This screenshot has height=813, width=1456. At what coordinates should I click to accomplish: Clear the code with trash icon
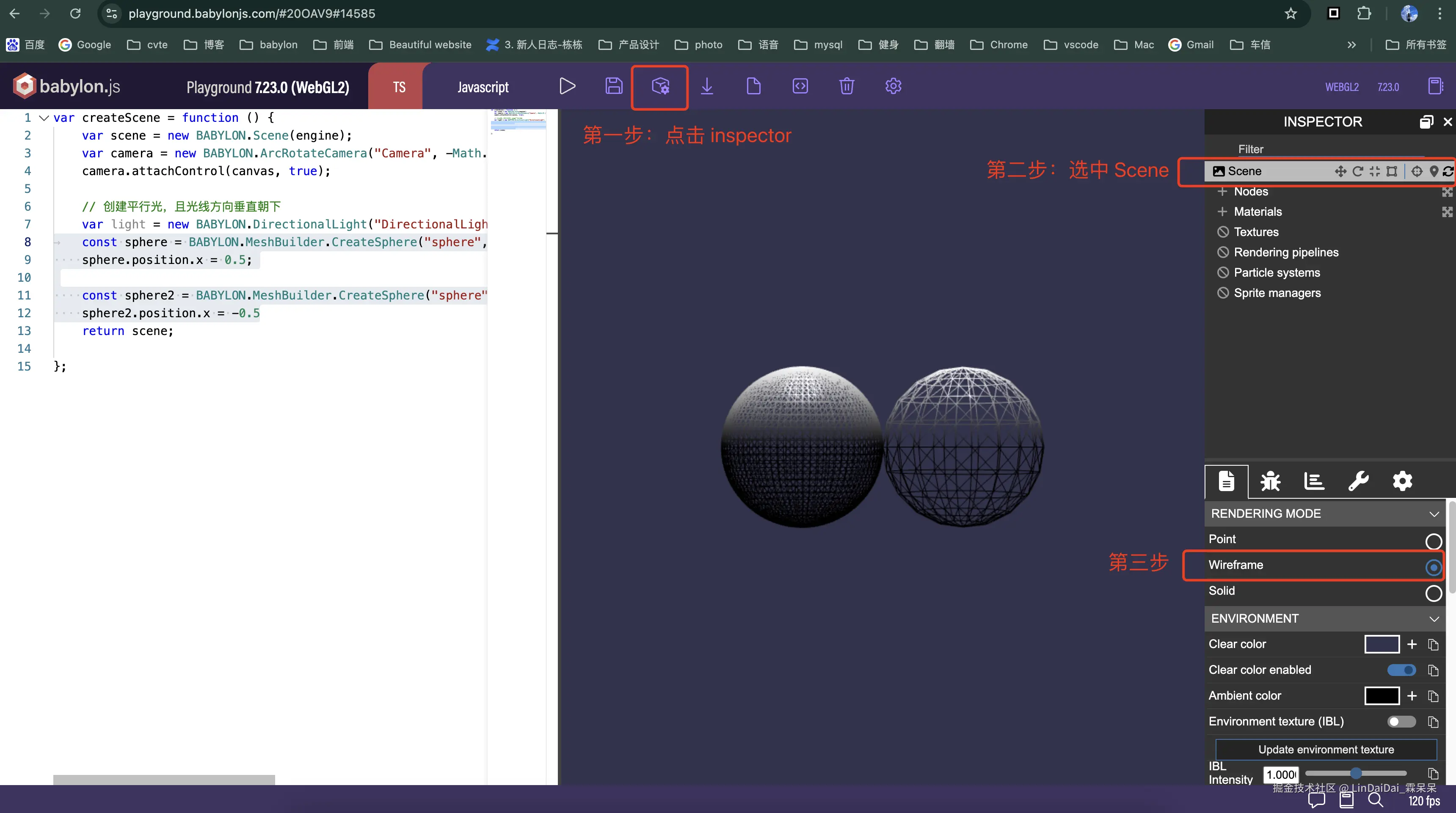click(x=847, y=86)
